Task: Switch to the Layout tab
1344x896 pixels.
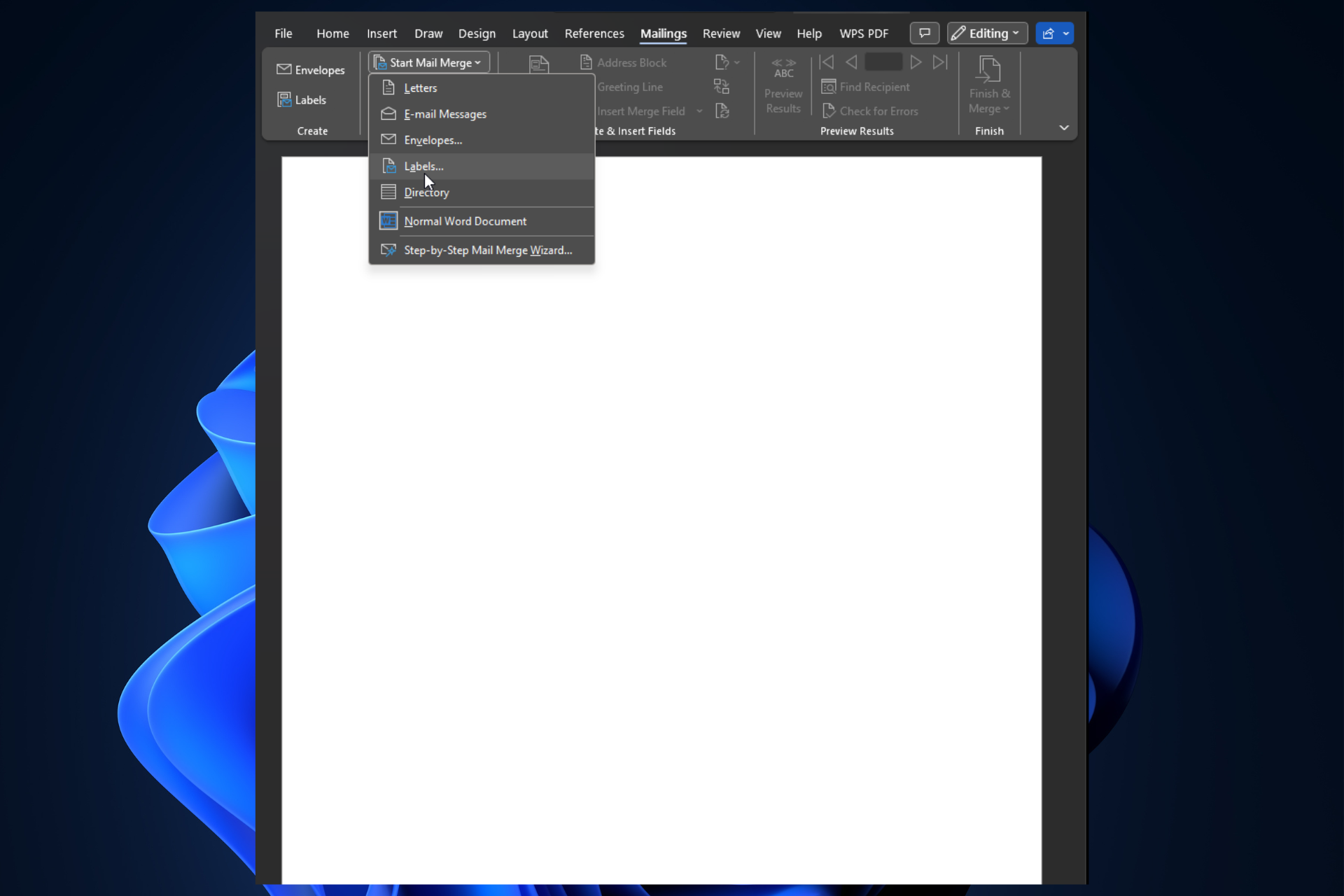Action: 530,33
